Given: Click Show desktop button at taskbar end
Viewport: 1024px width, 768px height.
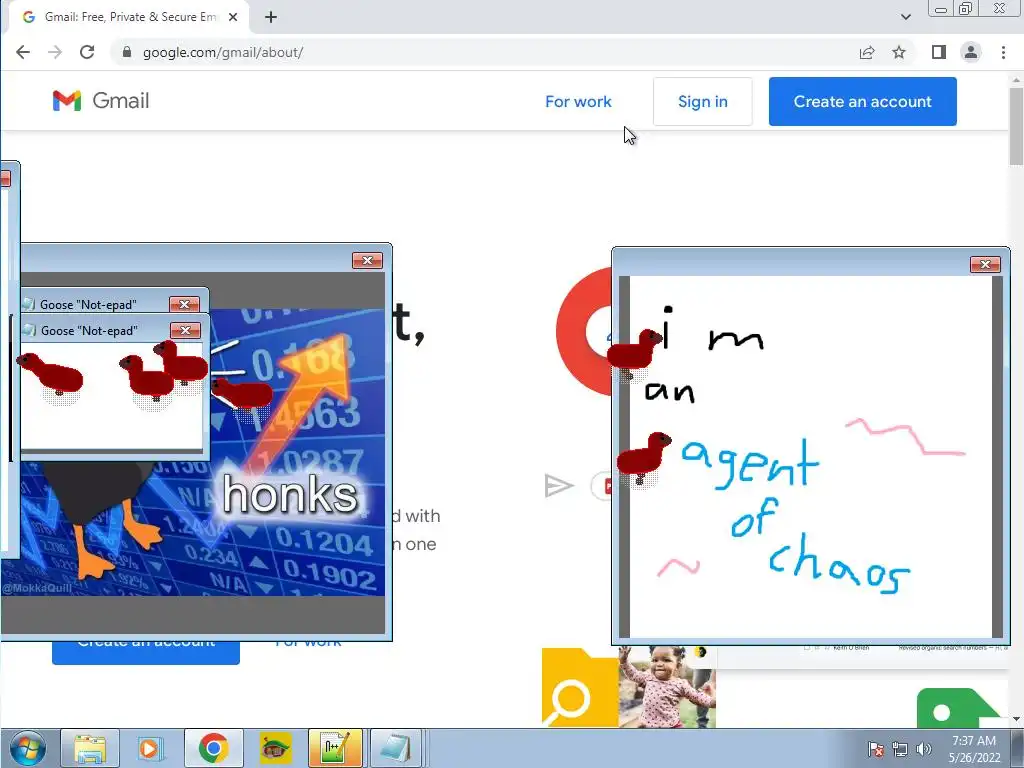Looking at the screenshot, I should pos(1017,748).
